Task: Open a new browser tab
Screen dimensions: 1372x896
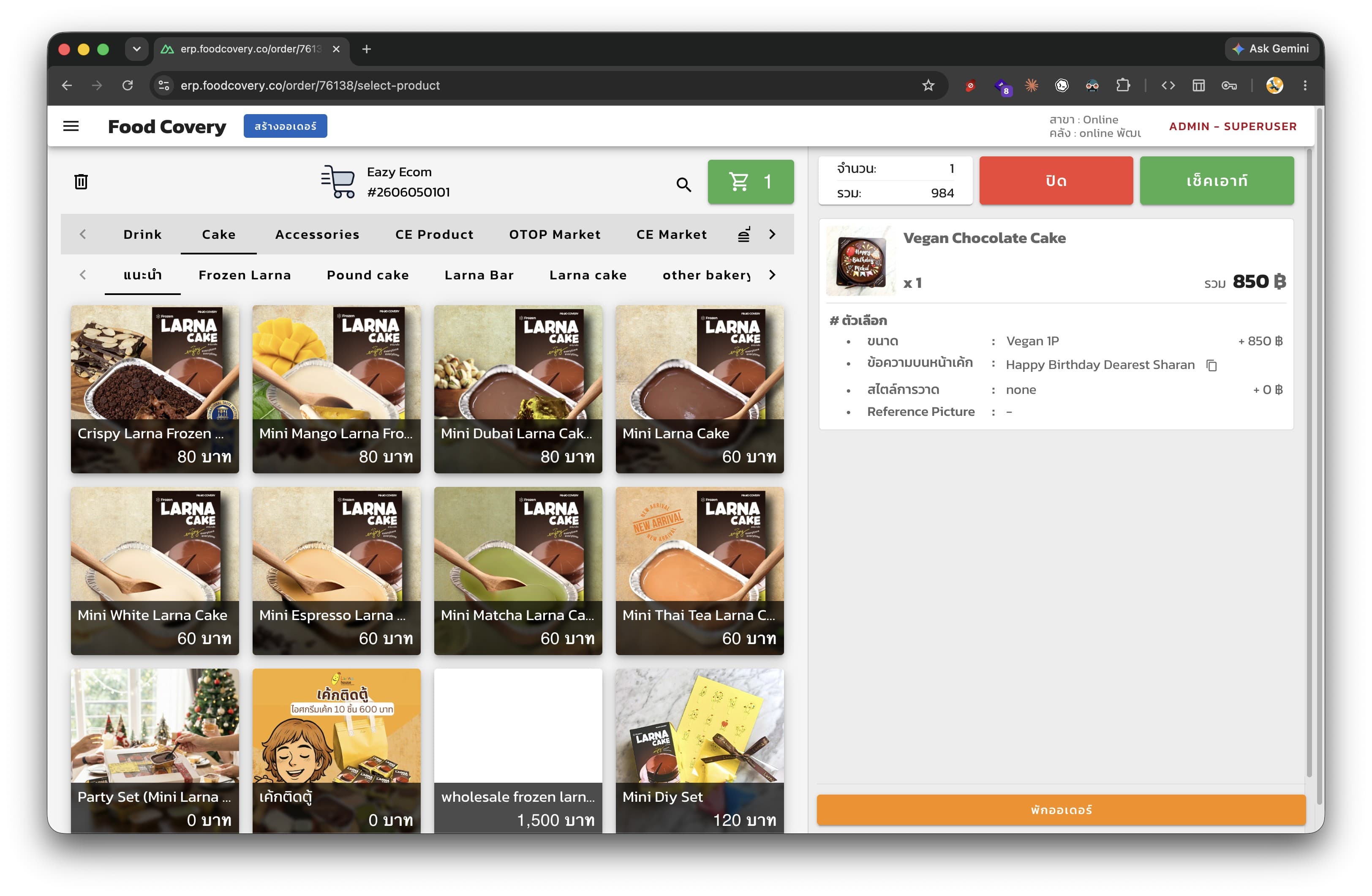Action: click(x=367, y=49)
